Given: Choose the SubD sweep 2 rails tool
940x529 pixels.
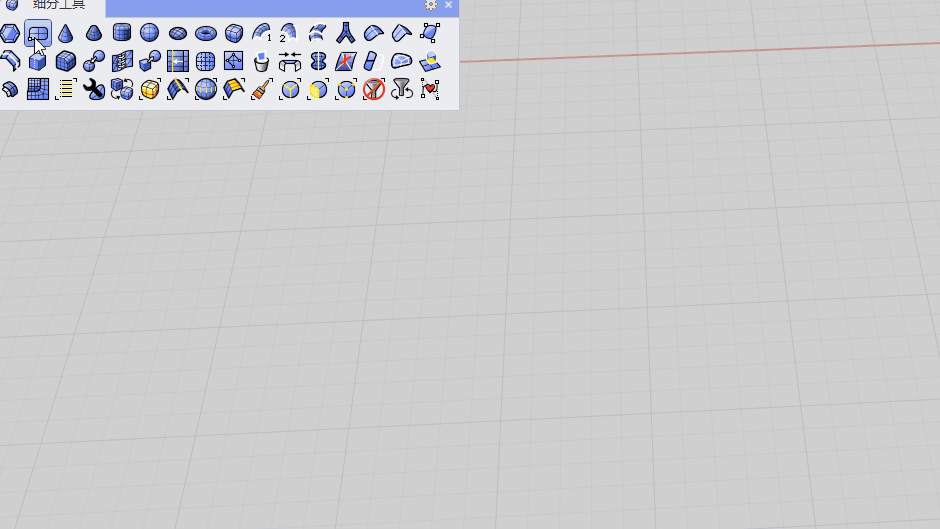Looking at the screenshot, I should point(290,33).
